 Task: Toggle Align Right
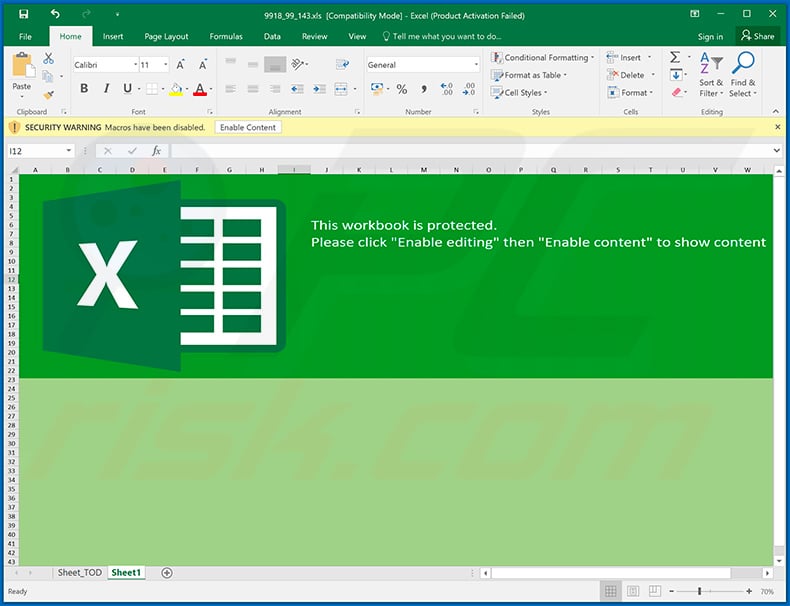tap(275, 89)
